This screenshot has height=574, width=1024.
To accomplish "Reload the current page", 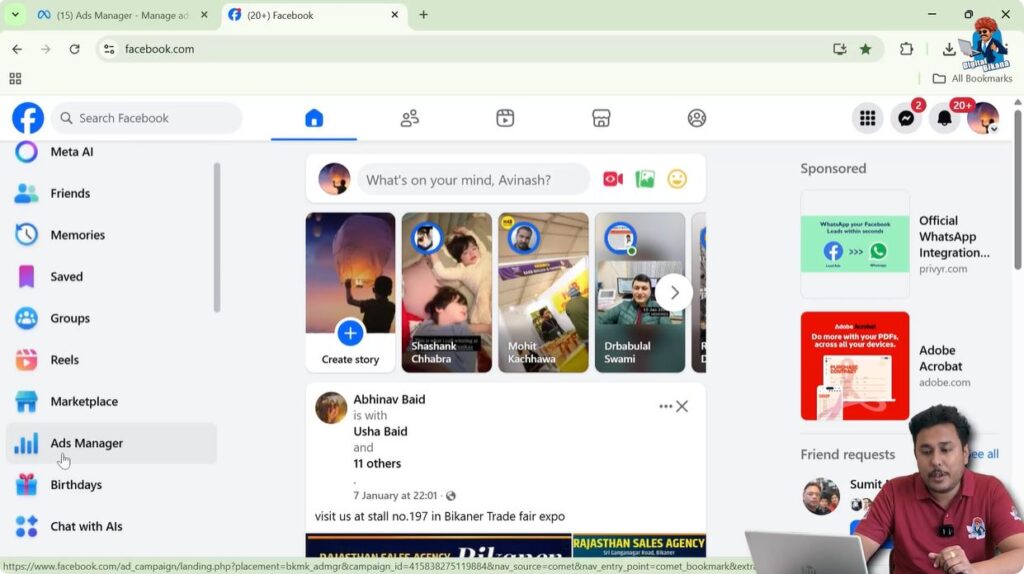I will point(74,49).
